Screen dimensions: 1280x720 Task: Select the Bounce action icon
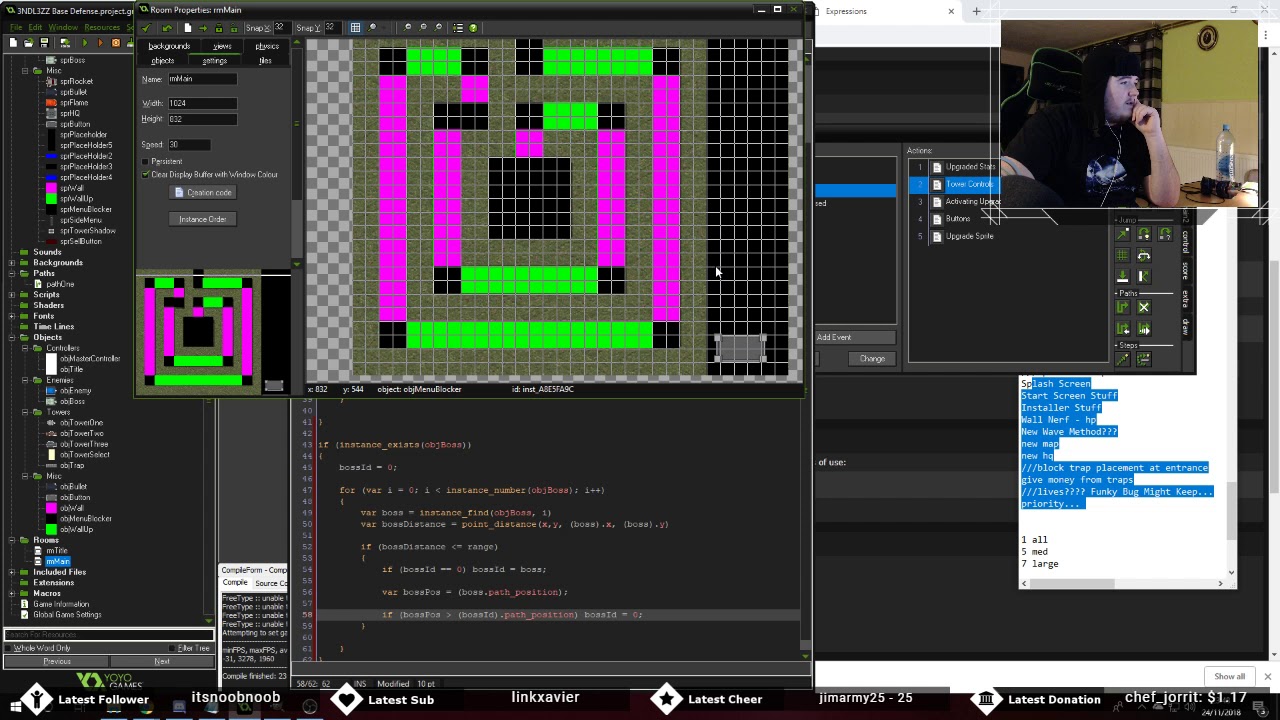tap(1144, 276)
